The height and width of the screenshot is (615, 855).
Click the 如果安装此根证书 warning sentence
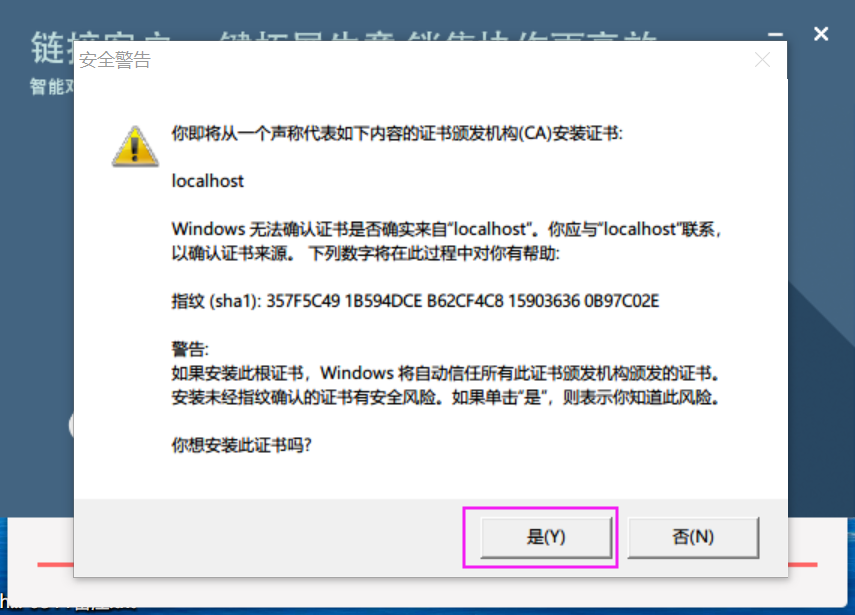point(445,373)
